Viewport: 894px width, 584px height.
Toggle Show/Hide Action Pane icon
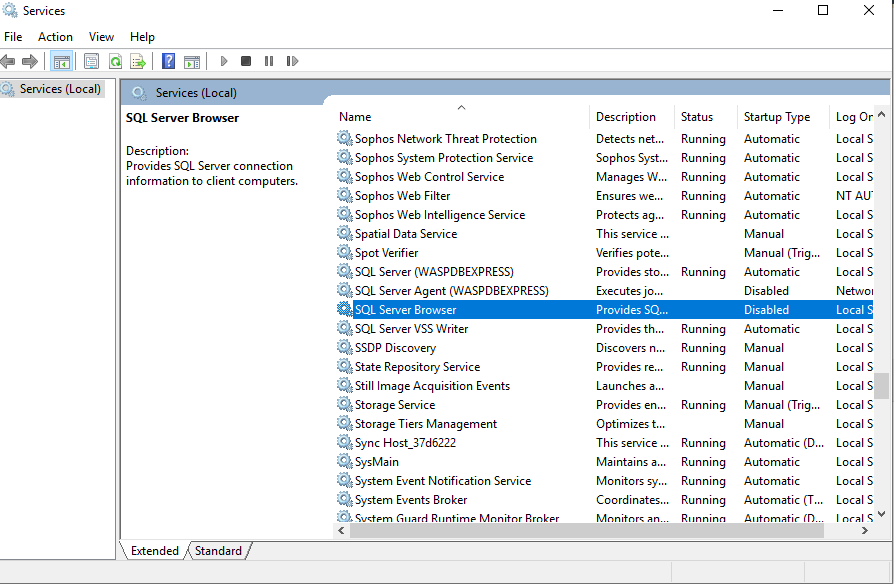192,61
